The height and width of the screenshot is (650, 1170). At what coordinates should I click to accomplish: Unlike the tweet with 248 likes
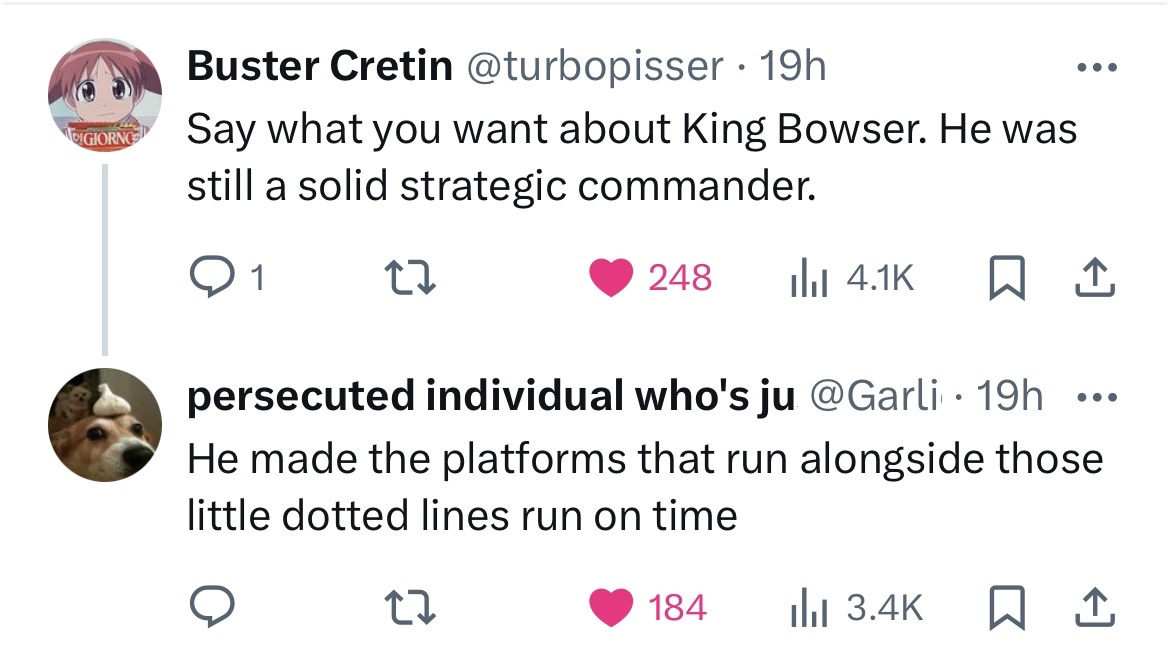[x=650, y=278]
